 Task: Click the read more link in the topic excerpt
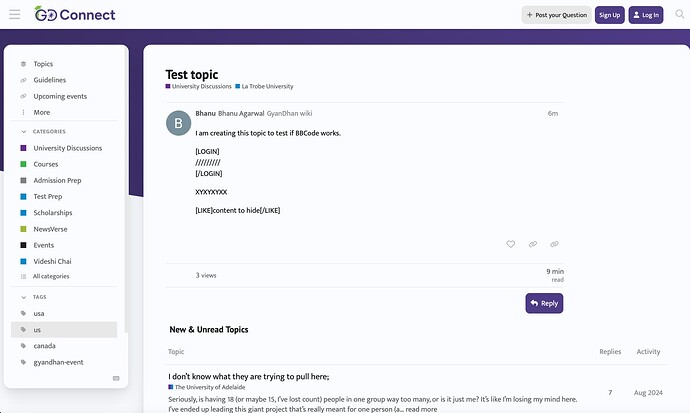(x=422, y=409)
